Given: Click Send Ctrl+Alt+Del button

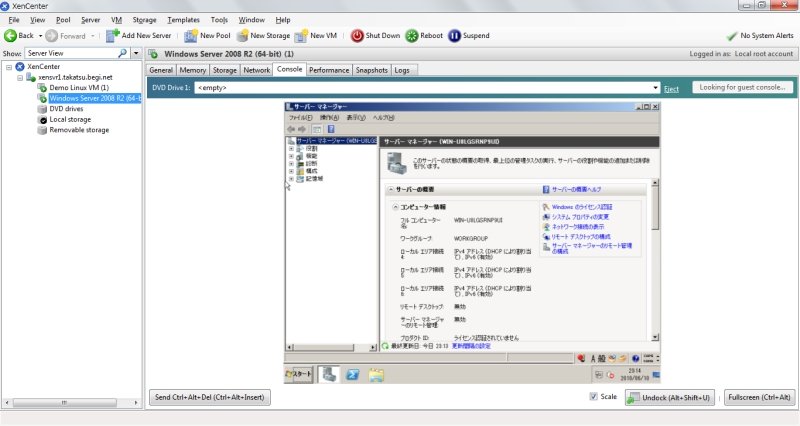Looking at the screenshot, I should tap(210, 397).
